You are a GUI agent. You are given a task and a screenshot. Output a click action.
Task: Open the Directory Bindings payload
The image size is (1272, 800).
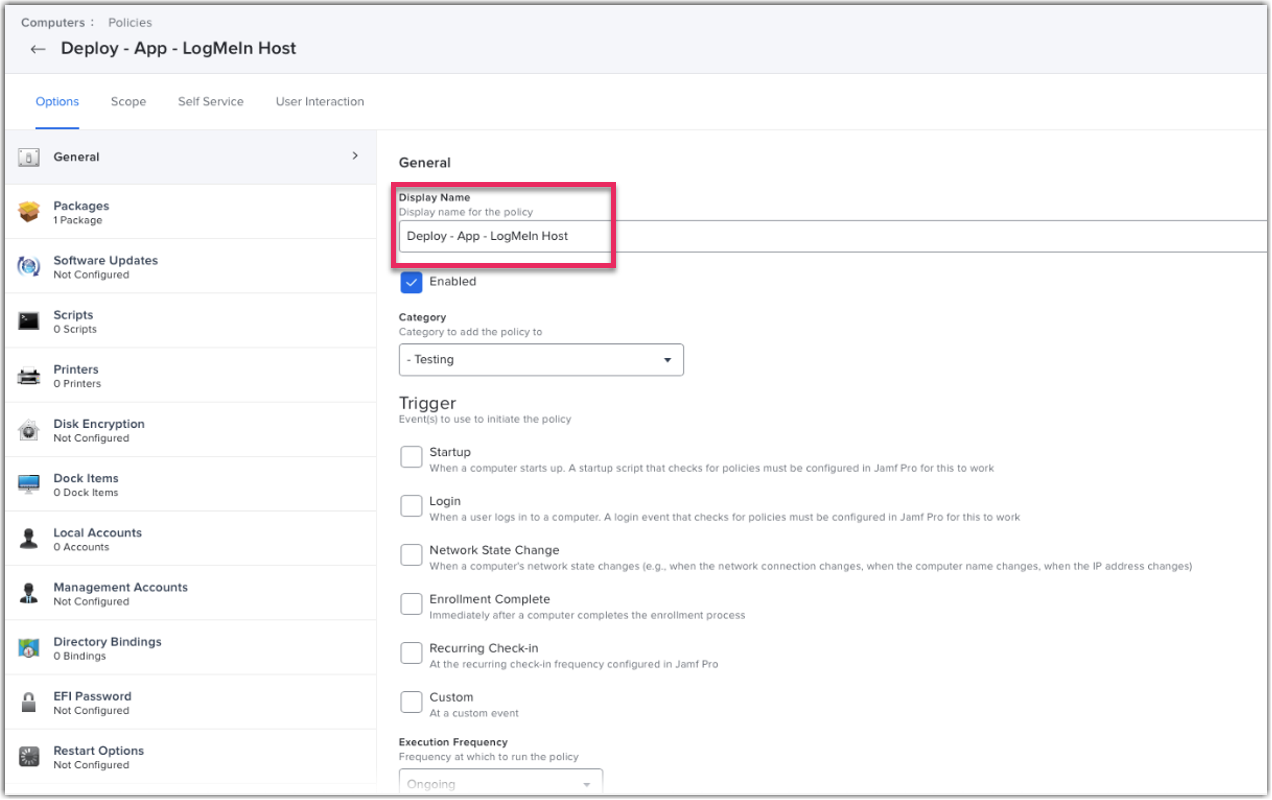pos(29,647)
